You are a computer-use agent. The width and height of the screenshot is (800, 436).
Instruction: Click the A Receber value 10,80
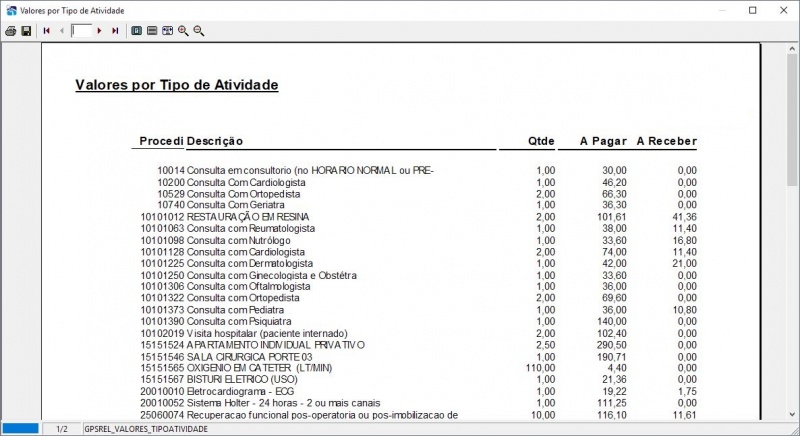pos(685,310)
